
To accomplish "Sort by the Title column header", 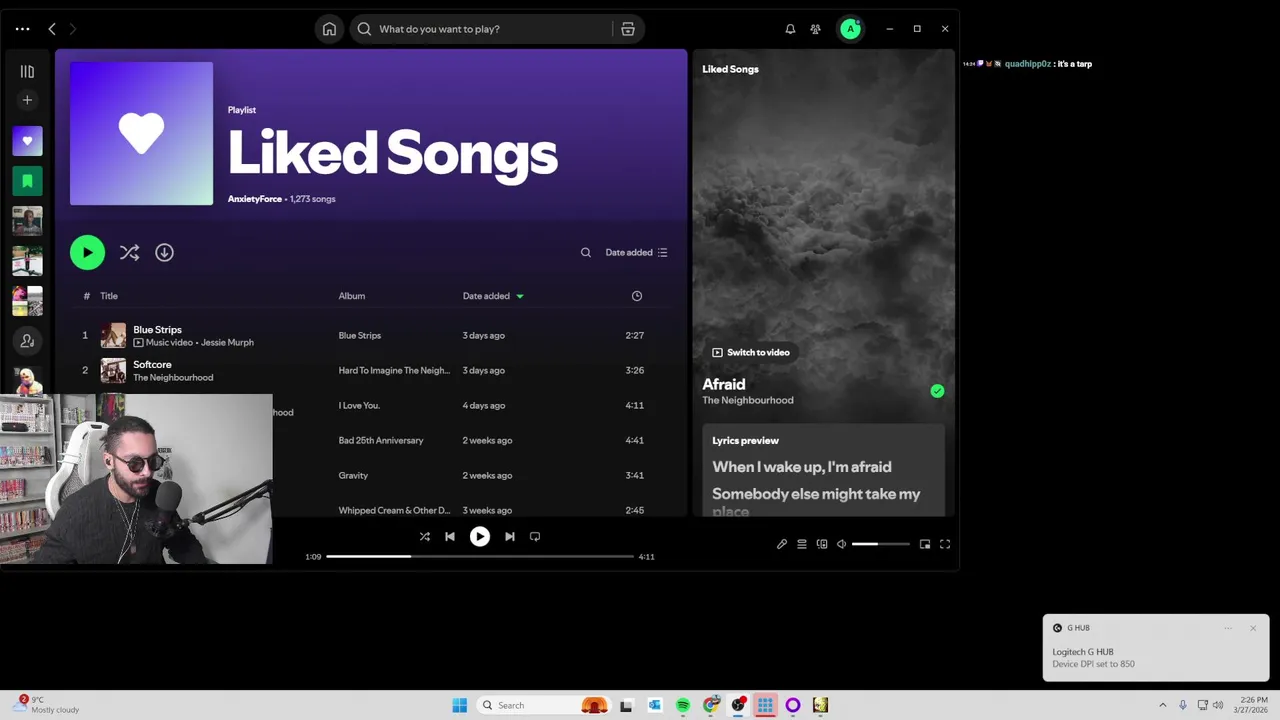I will click(109, 296).
